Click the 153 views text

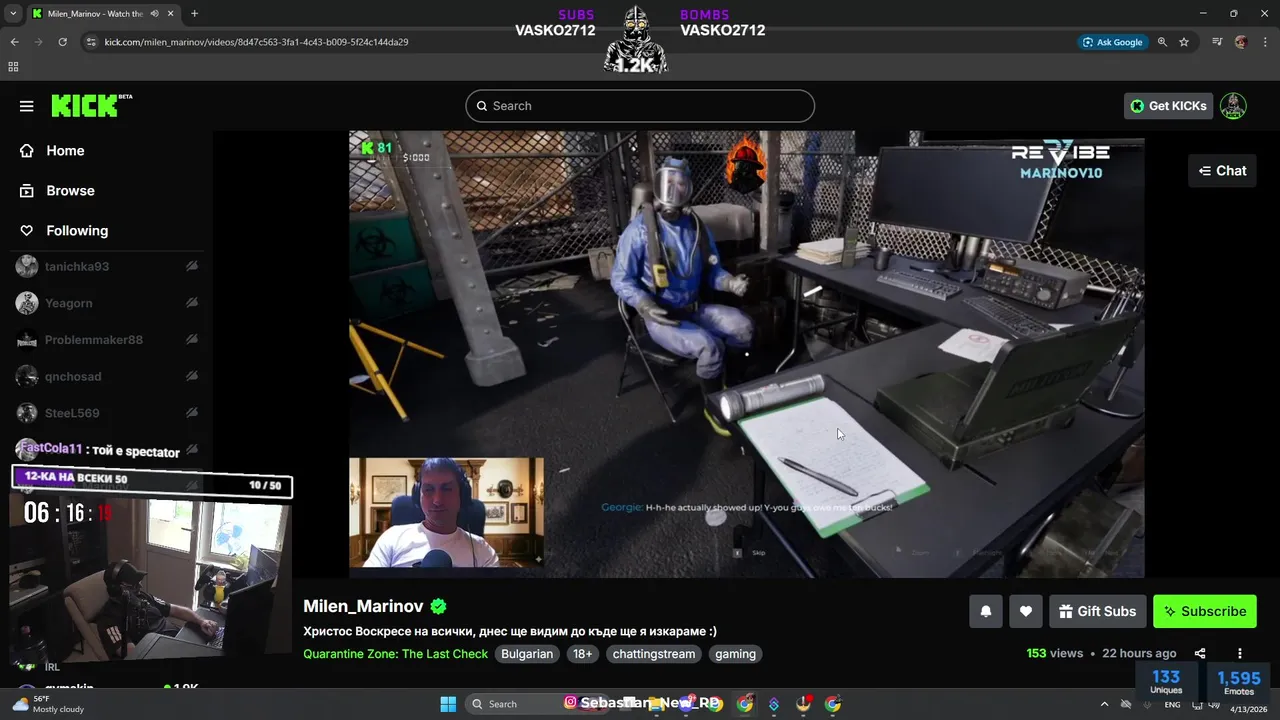tap(1055, 653)
